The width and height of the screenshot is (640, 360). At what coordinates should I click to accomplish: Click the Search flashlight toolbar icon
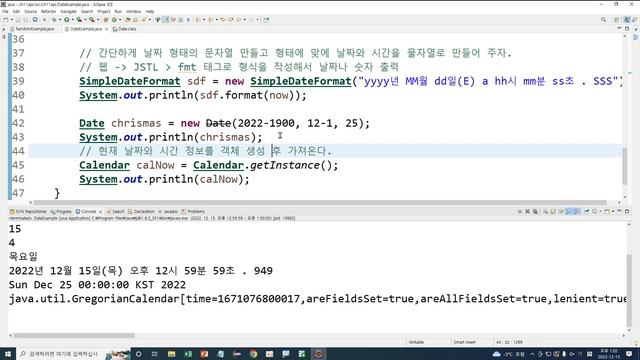click(144, 20)
